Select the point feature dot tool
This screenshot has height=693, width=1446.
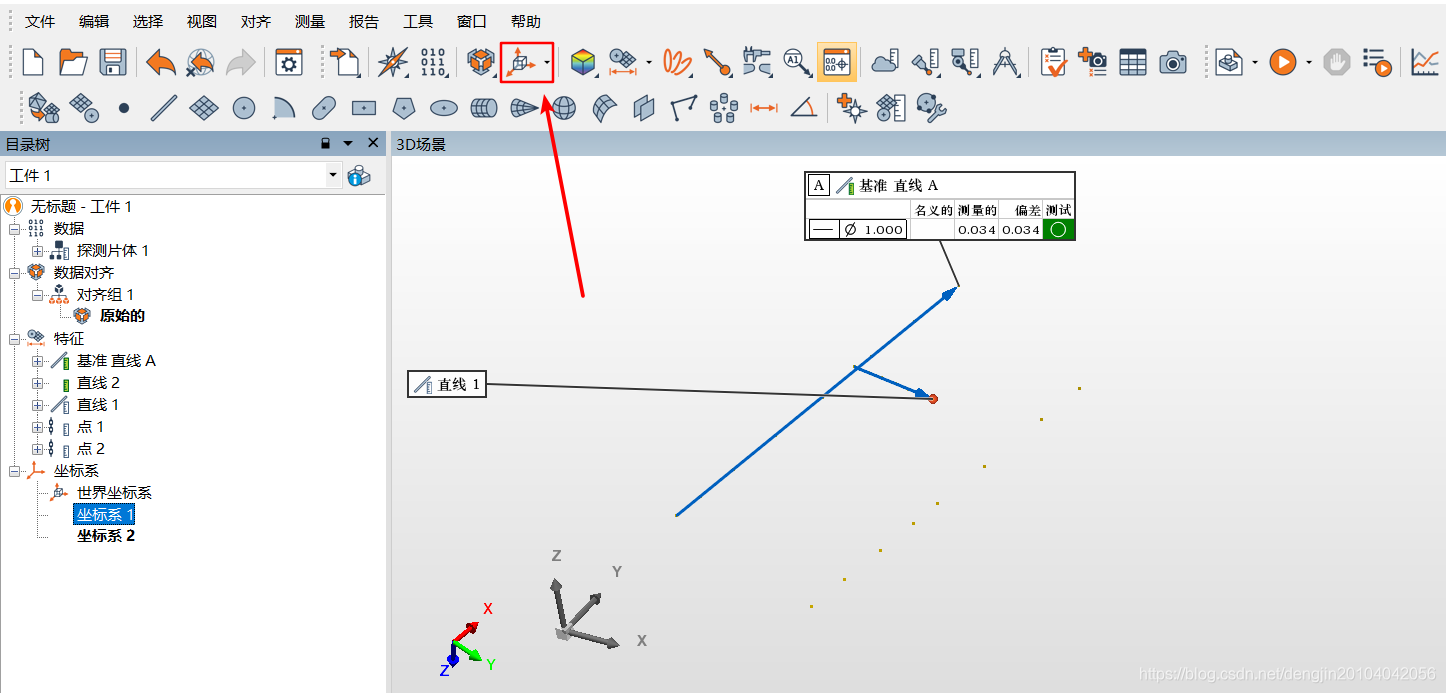click(x=124, y=107)
